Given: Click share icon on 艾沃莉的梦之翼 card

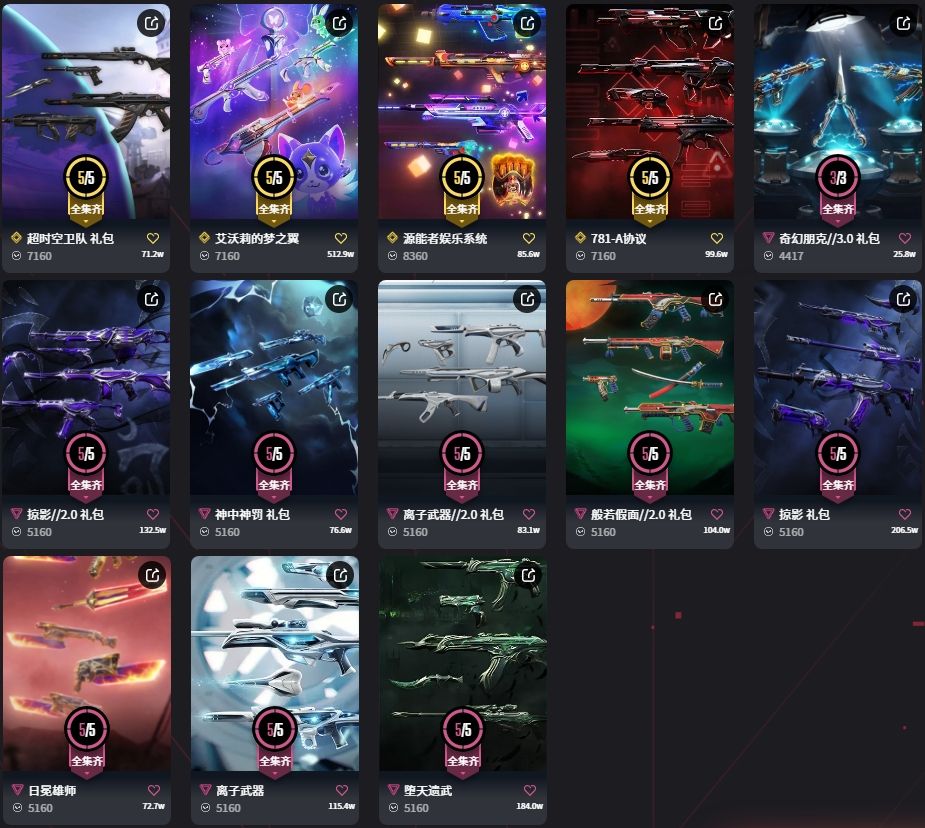Looking at the screenshot, I should pyautogui.click(x=340, y=24).
